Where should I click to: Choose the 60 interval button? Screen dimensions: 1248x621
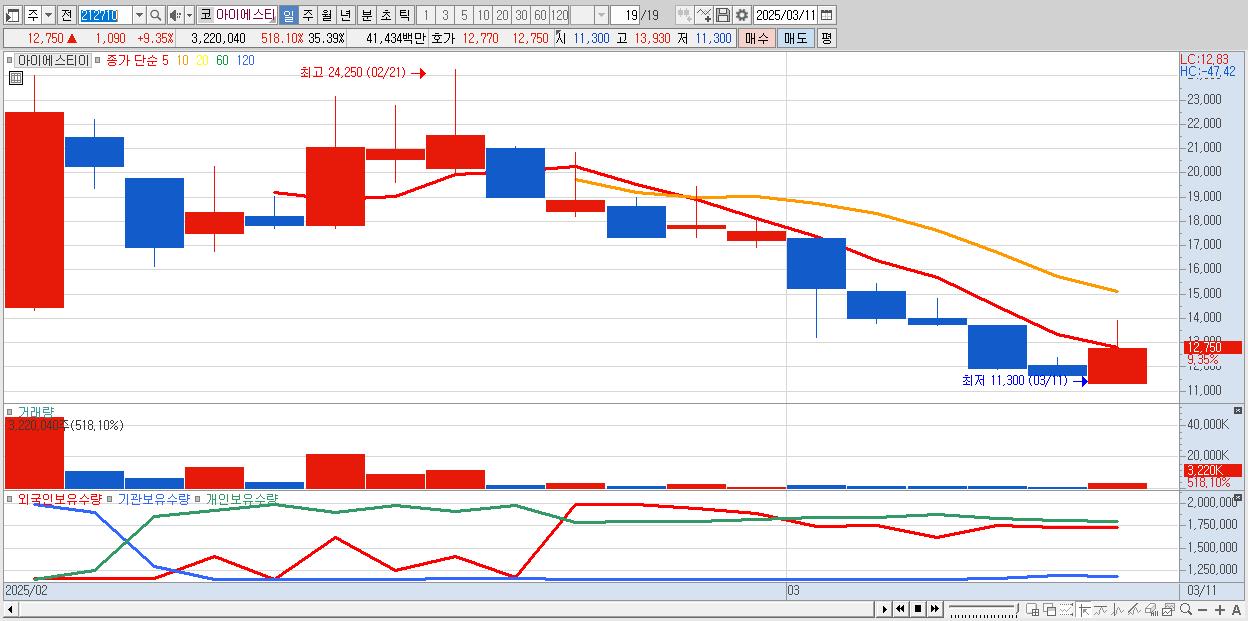coord(540,15)
